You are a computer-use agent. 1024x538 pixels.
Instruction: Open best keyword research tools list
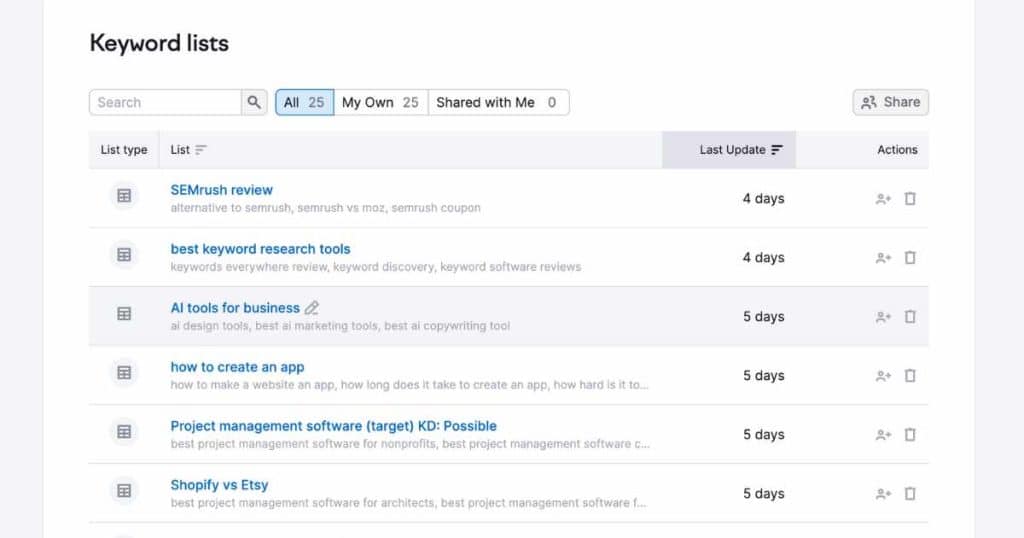[260, 249]
